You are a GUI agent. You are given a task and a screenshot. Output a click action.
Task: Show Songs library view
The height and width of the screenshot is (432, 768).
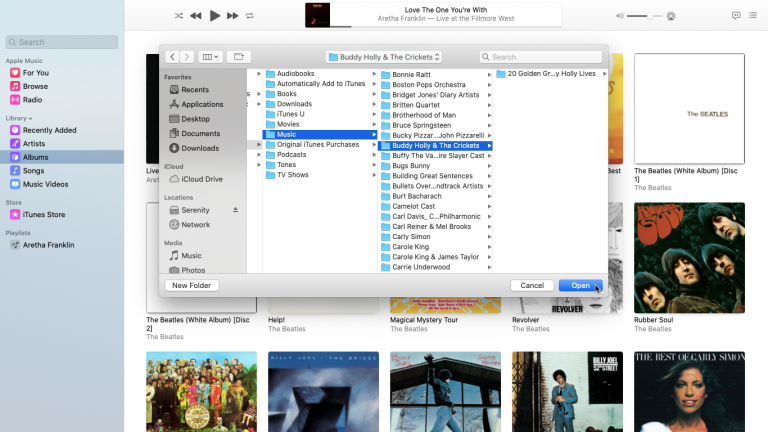tap(33, 170)
